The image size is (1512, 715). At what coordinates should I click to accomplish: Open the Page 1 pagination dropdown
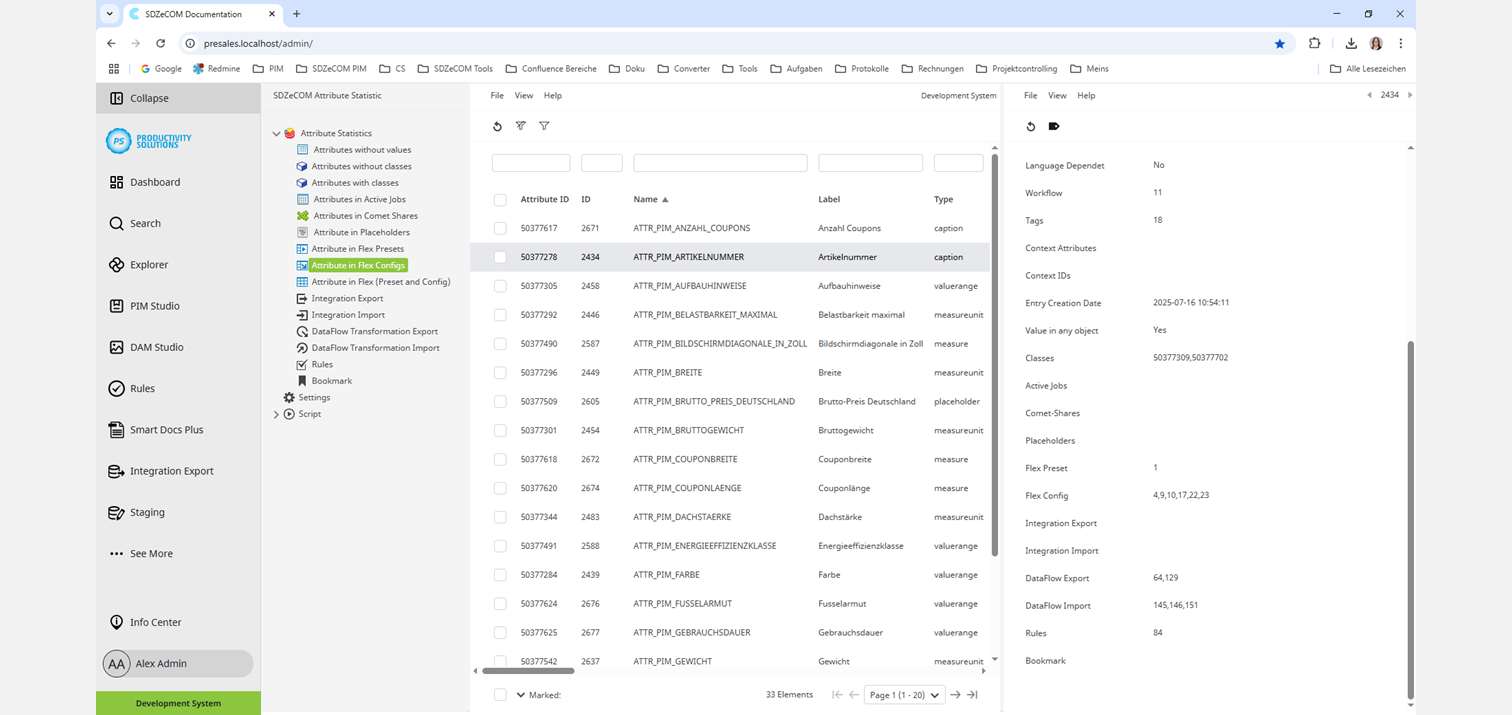pyautogui.click(x=904, y=694)
